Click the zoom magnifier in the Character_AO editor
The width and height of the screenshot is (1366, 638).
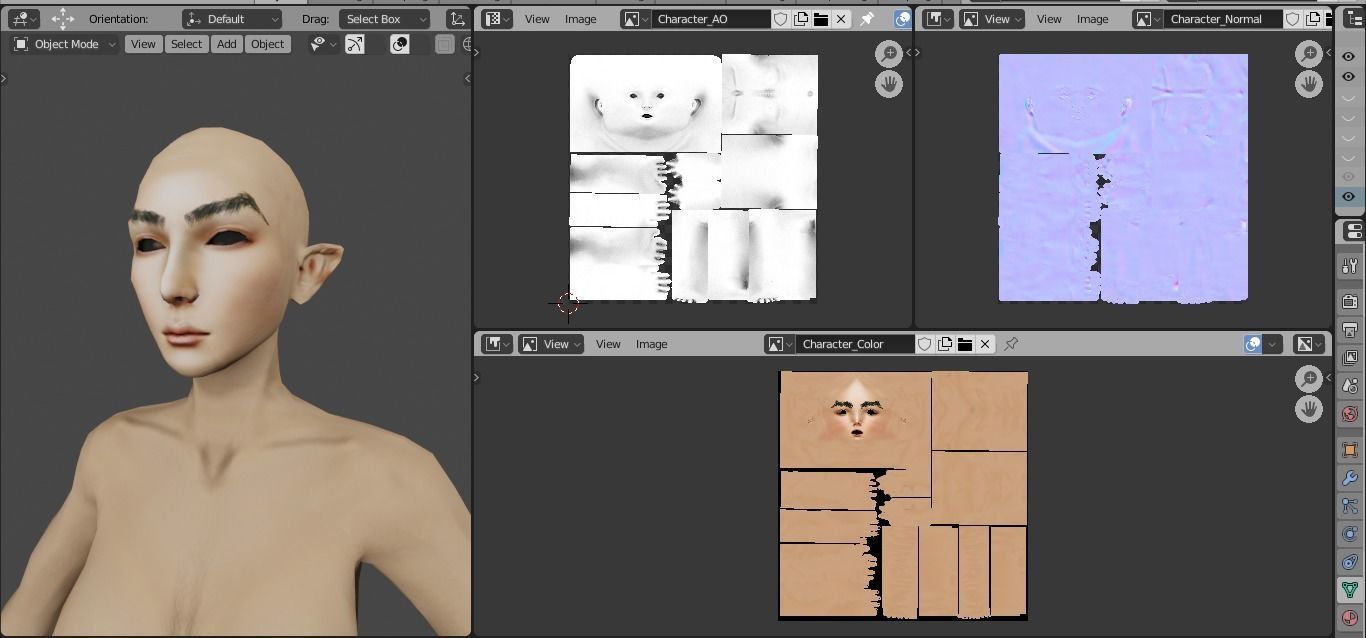pyautogui.click(x=889, y=53)
